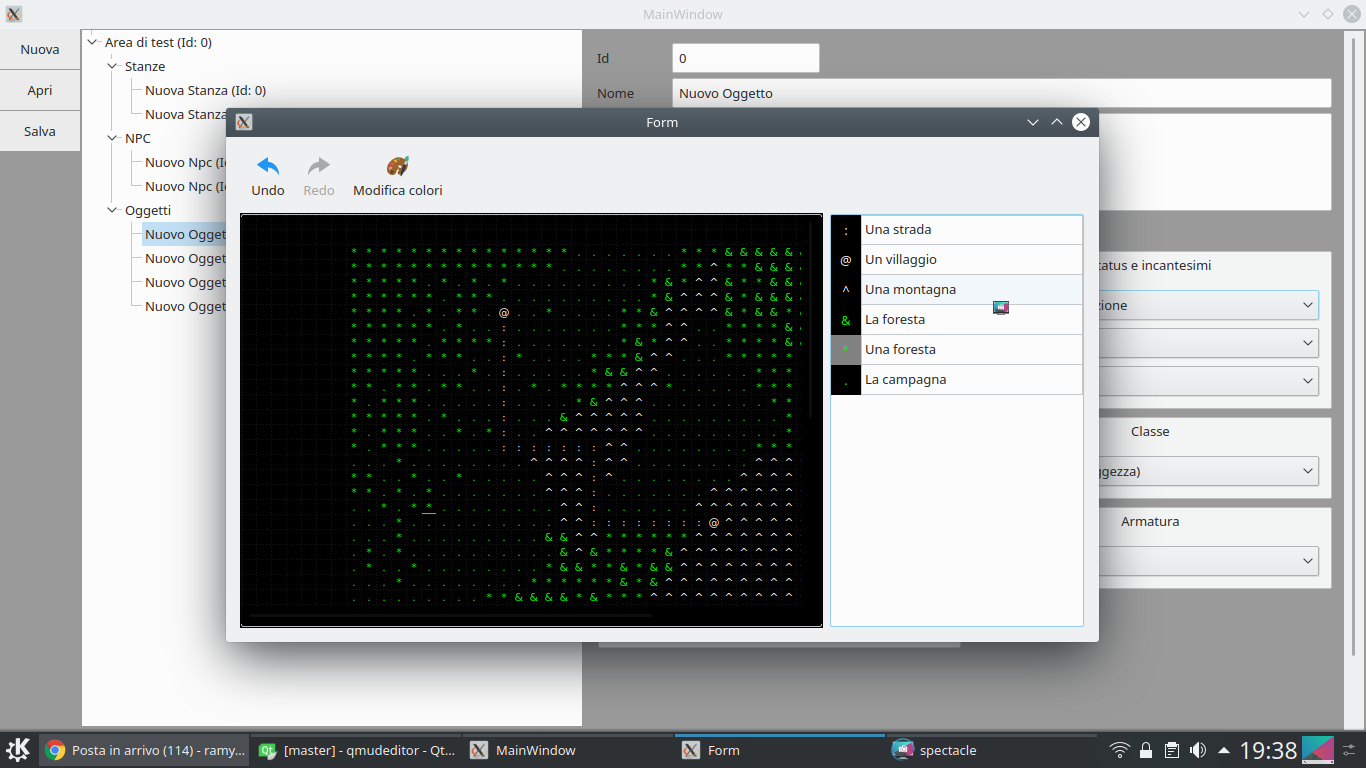Collapse the NPC tree node
1366x768 pixels.
113,138
